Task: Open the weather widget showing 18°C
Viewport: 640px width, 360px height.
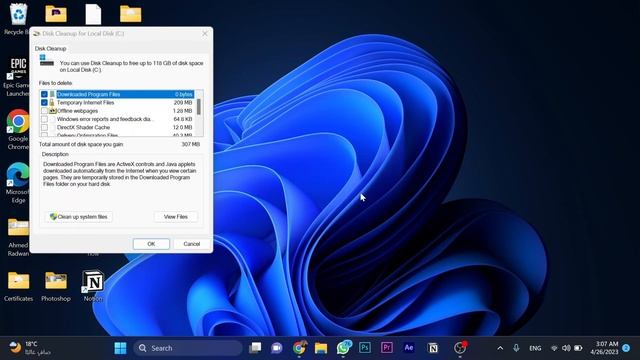Action: (x=29, y=348)
